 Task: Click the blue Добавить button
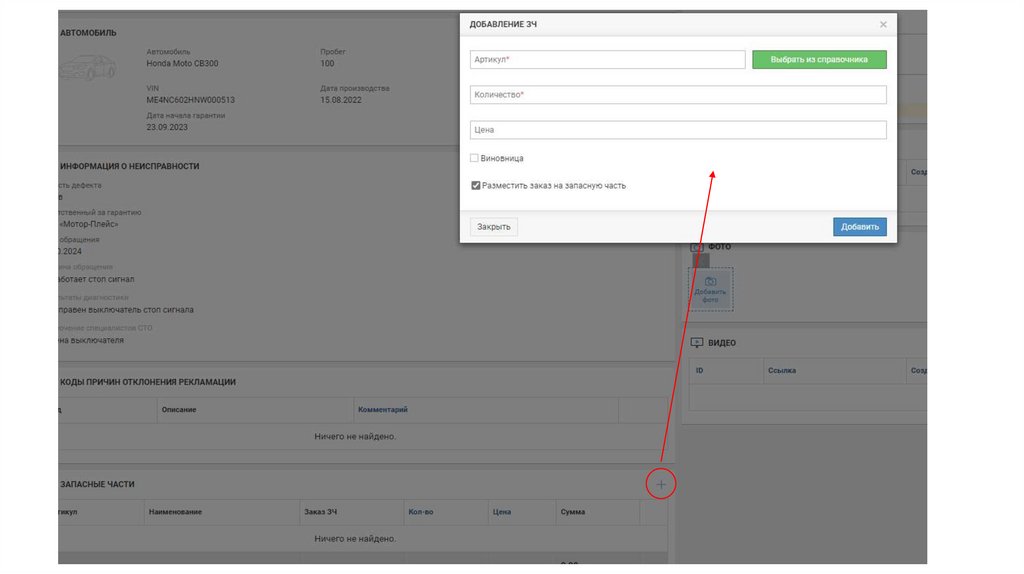tap(859, 227)
